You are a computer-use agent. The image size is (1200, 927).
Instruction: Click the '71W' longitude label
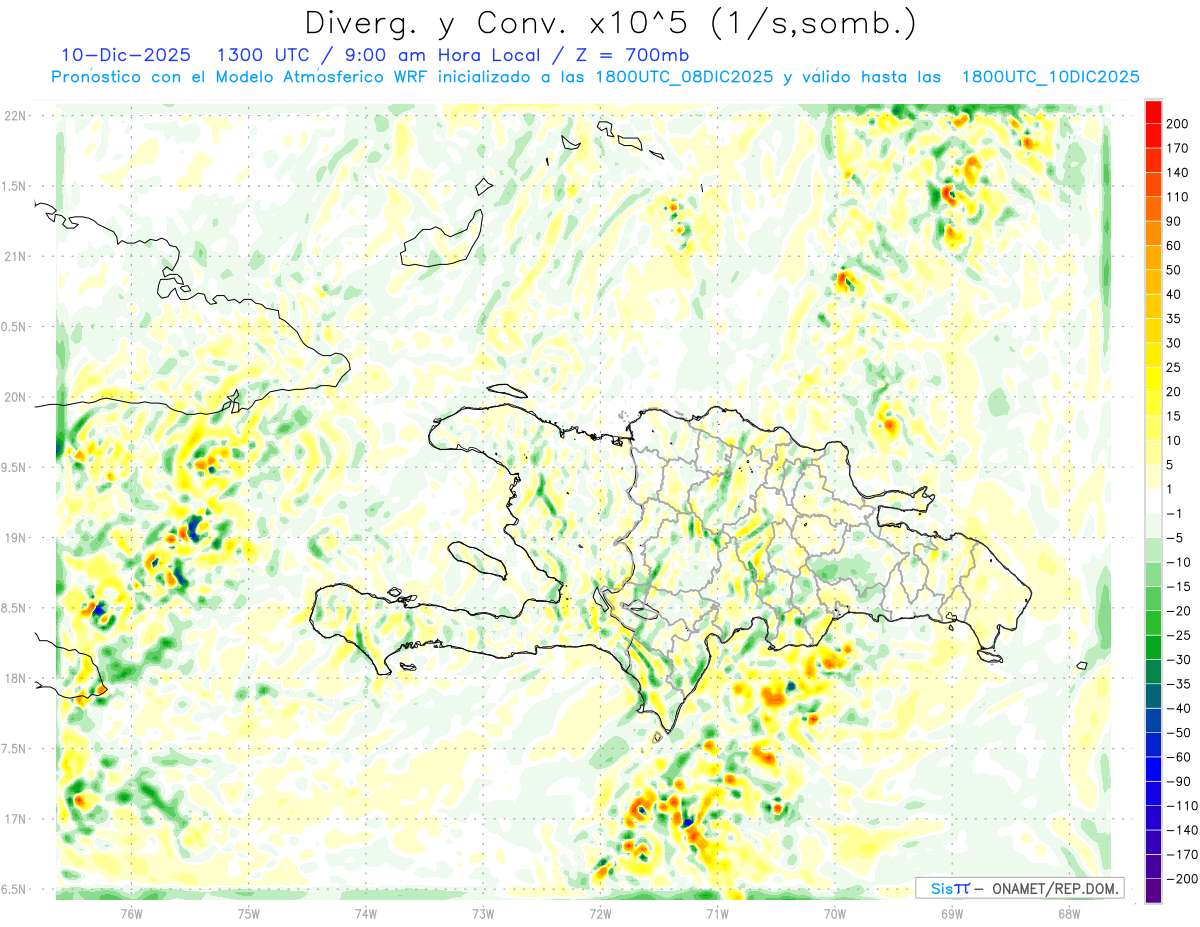(717, 912)
